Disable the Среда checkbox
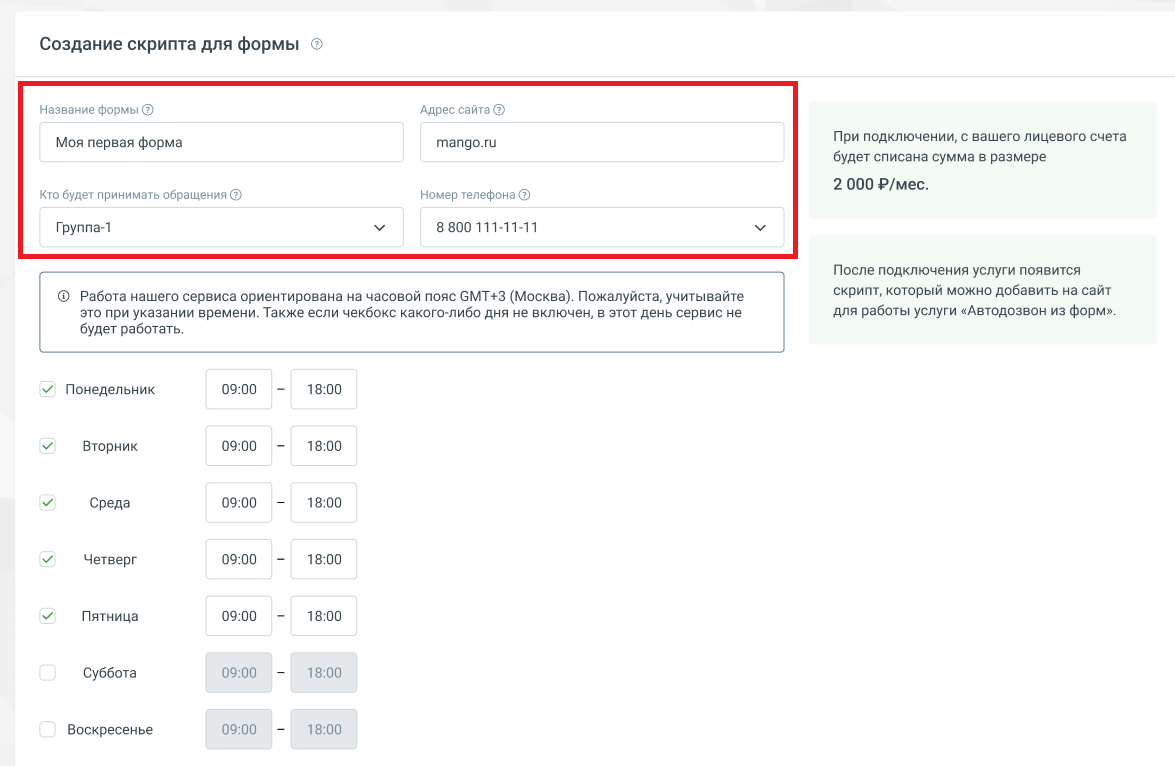The width and height of the screenshot is (1175, 766). [47, 503]
